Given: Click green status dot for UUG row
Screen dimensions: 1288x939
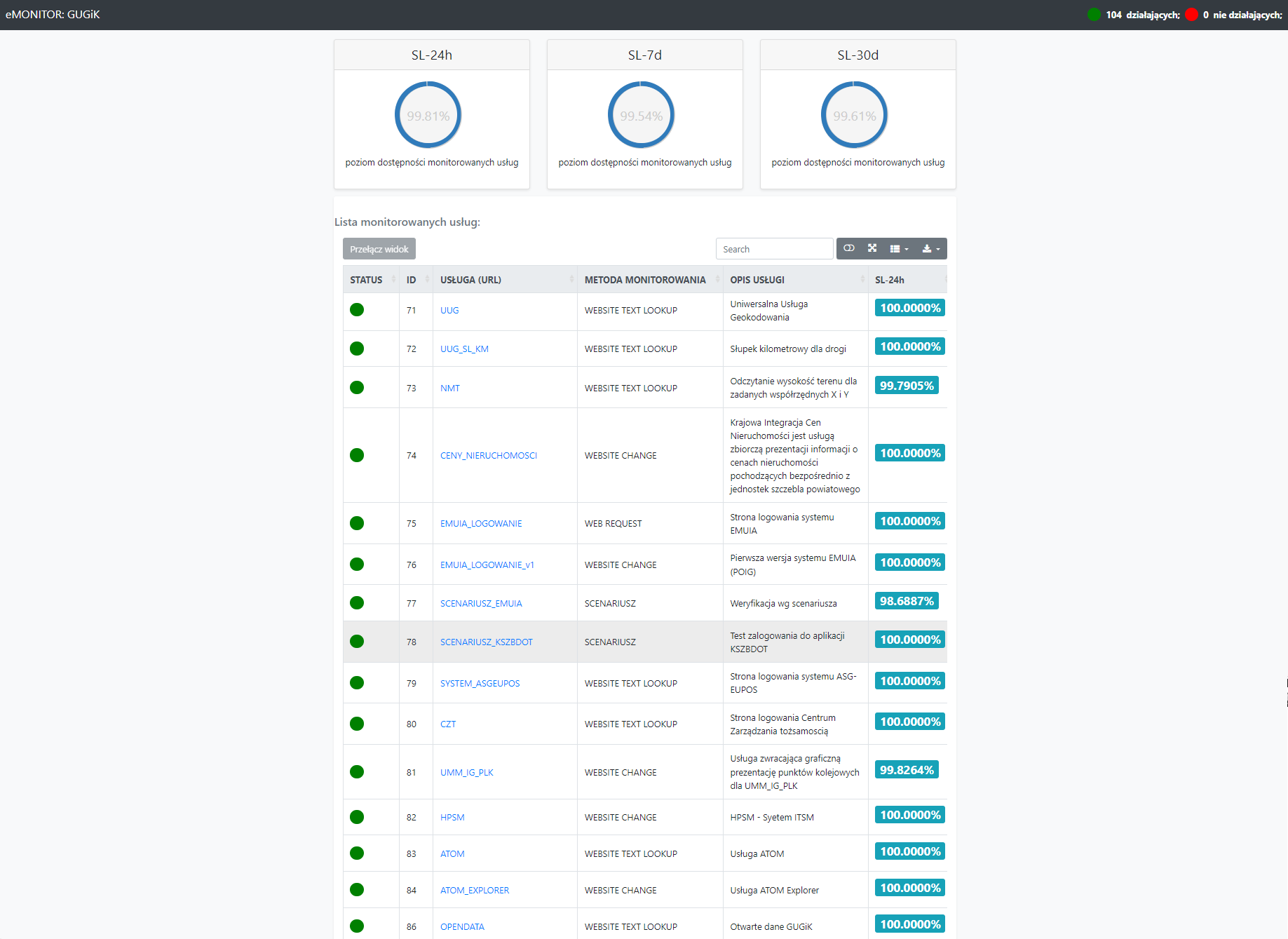Looking at the screenshot, I should coord(357,309).
